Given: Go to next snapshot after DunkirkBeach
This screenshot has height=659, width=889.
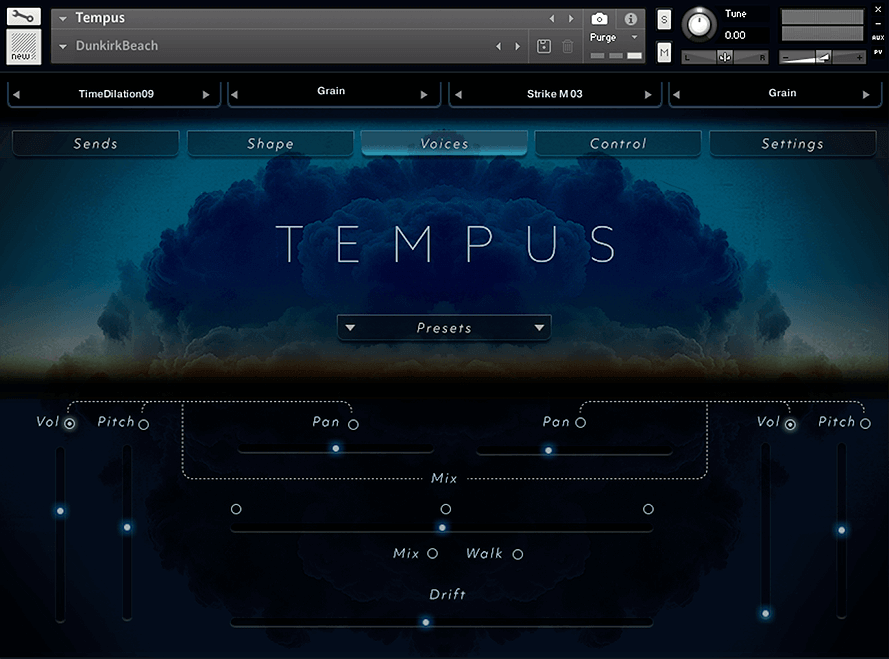Looking at the screenshot, I should coord(518,46).
